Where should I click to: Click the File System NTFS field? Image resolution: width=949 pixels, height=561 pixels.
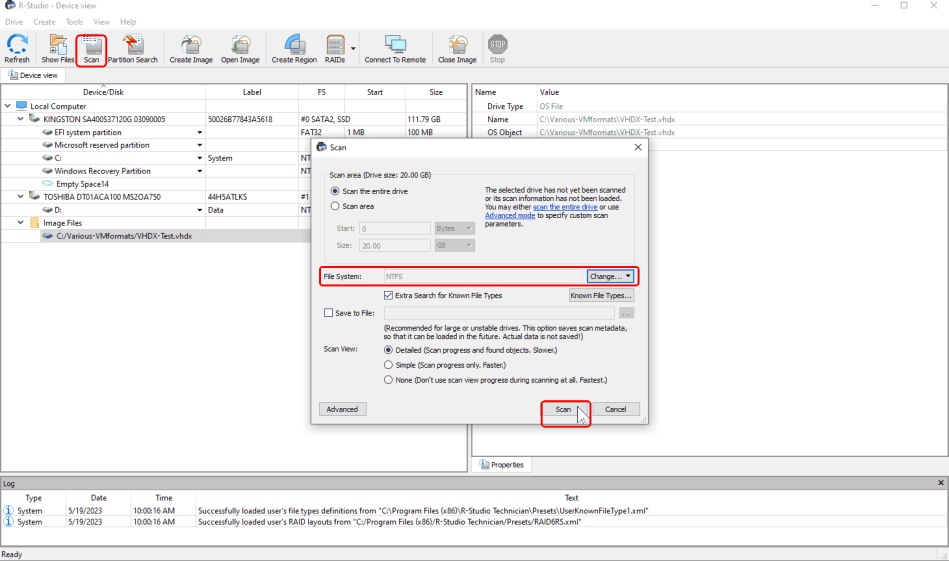click(484, 276)
